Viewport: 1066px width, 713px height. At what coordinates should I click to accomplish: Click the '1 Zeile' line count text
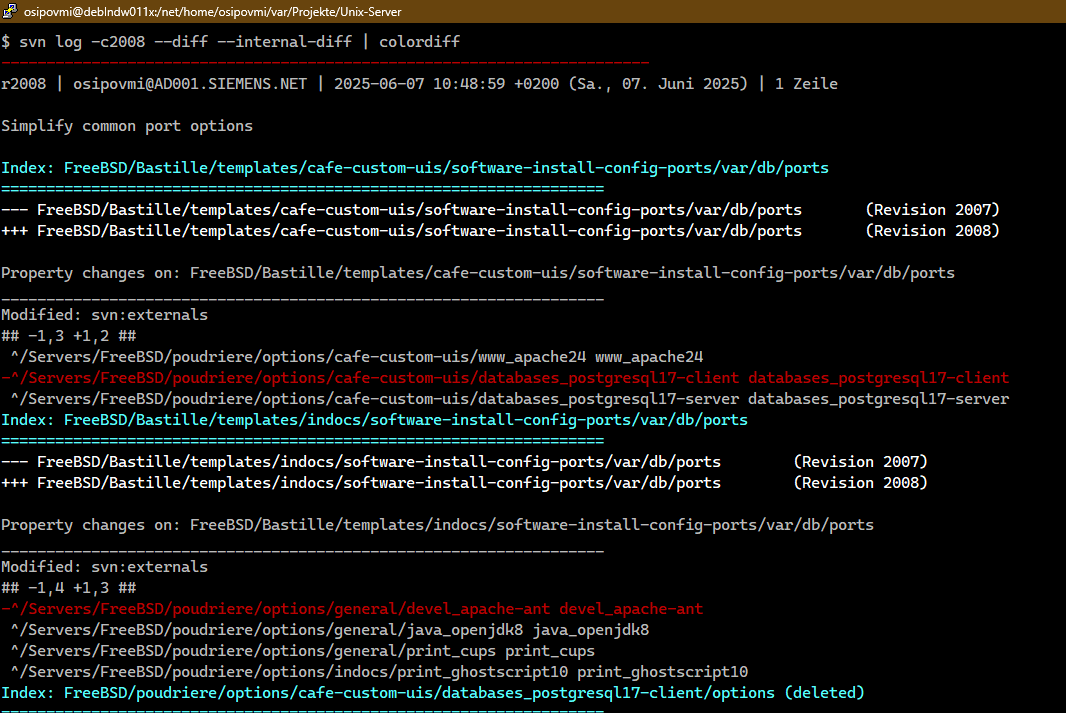(806, 84)
